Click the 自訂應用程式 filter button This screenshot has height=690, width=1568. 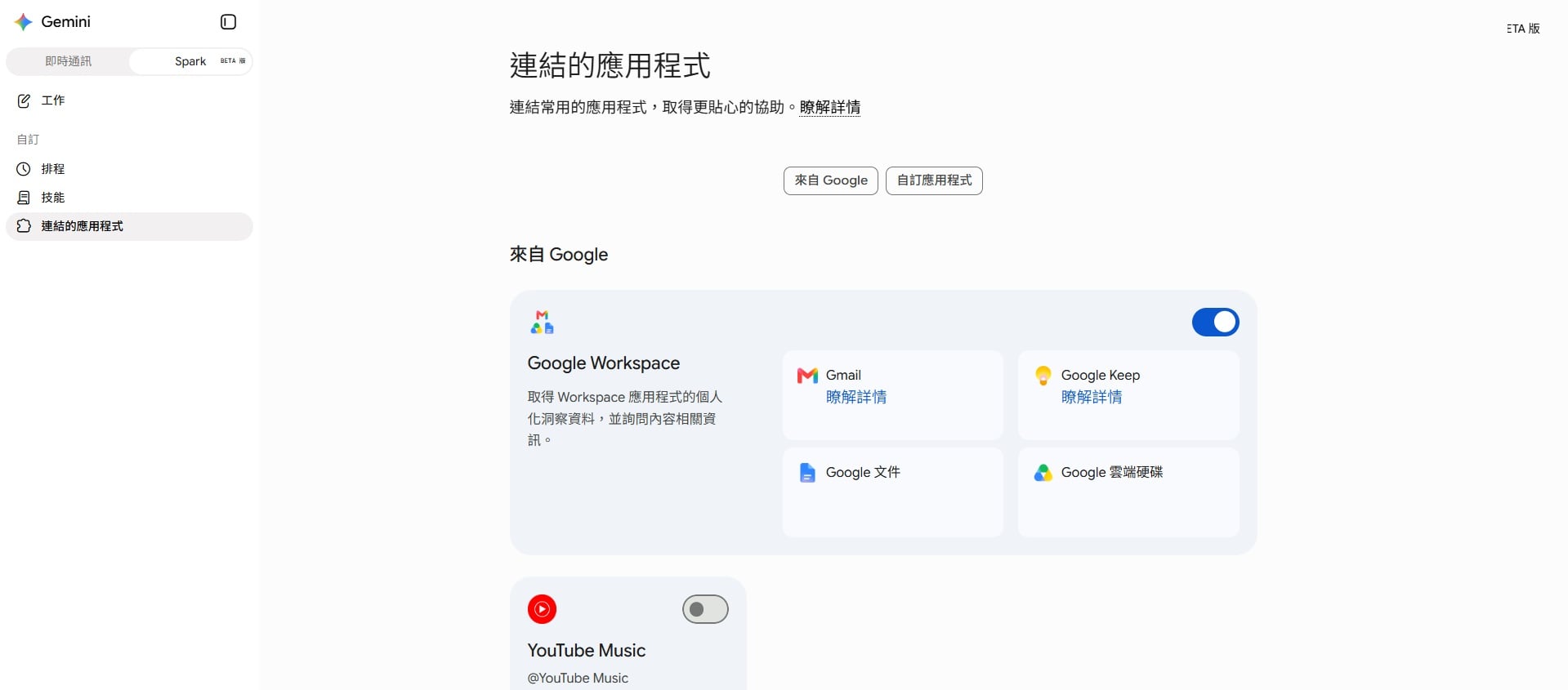tap(934, 180)
